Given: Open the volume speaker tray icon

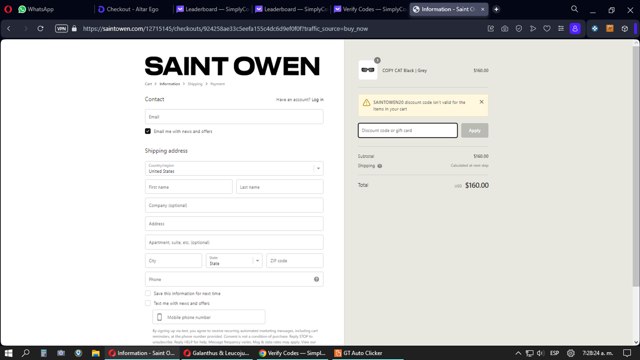Looking at the screenshot, I should 540,353.
